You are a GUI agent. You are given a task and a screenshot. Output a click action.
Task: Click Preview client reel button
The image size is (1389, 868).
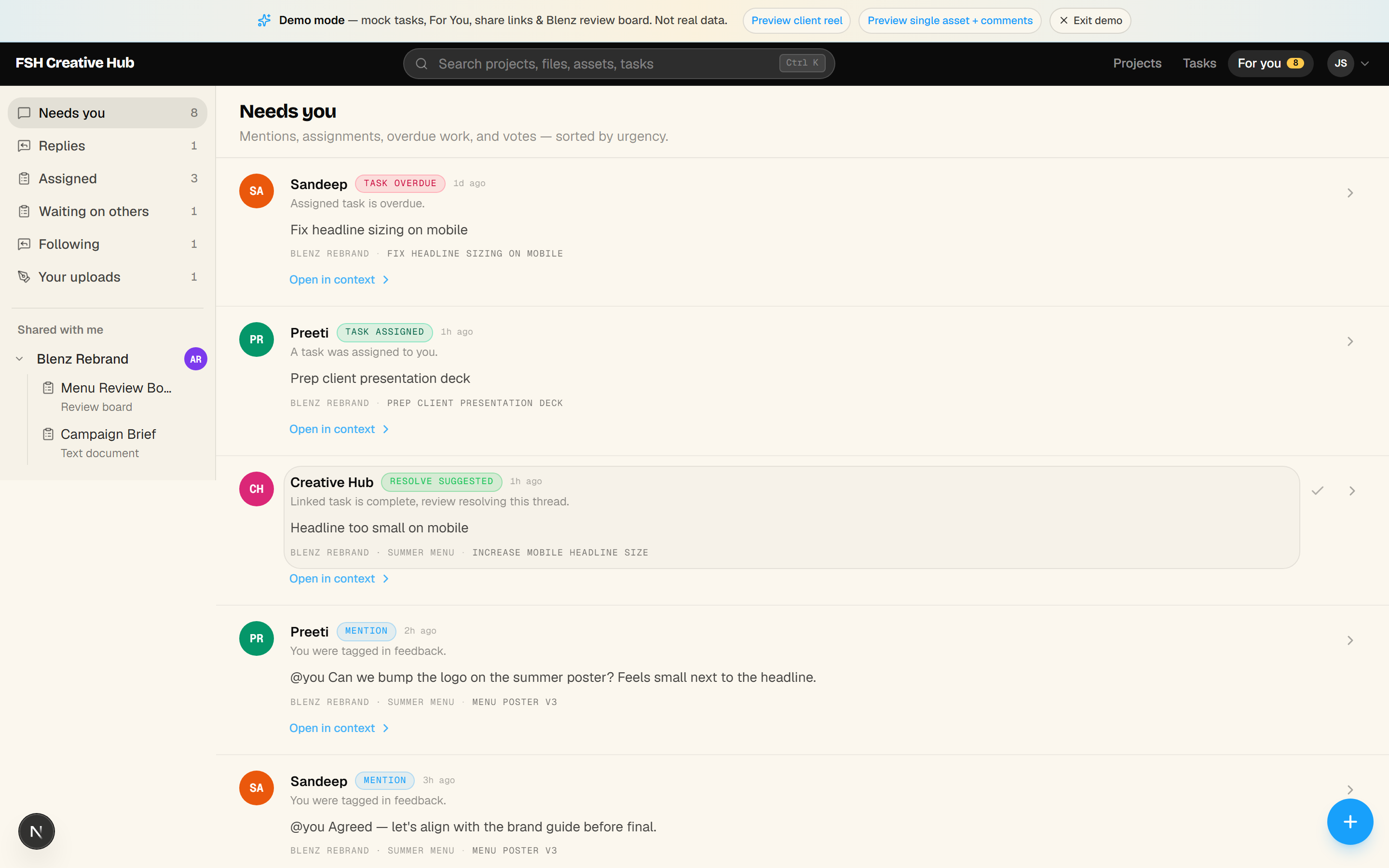[x=797, y=21]
